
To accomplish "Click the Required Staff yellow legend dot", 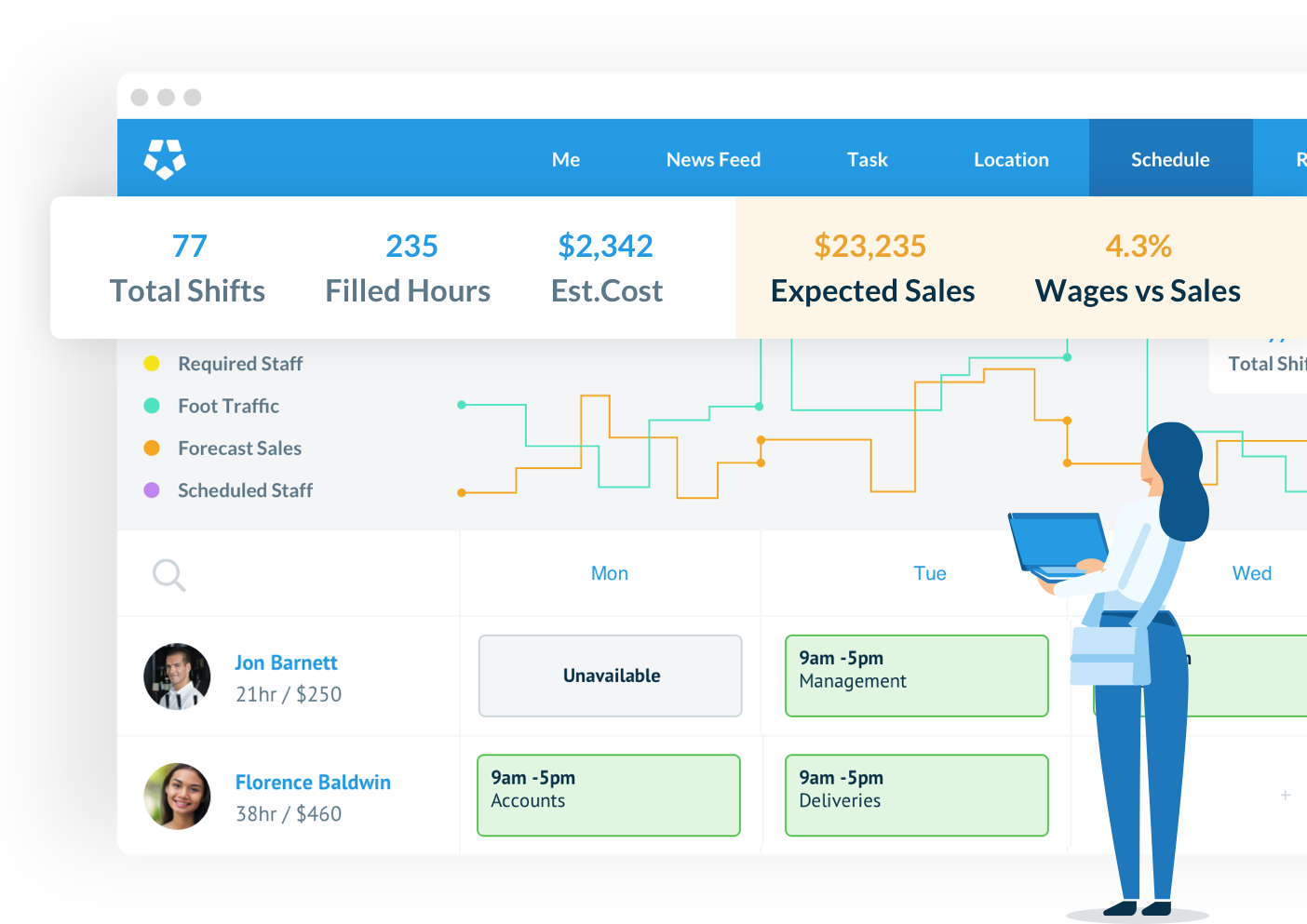I will pos(152,364).
